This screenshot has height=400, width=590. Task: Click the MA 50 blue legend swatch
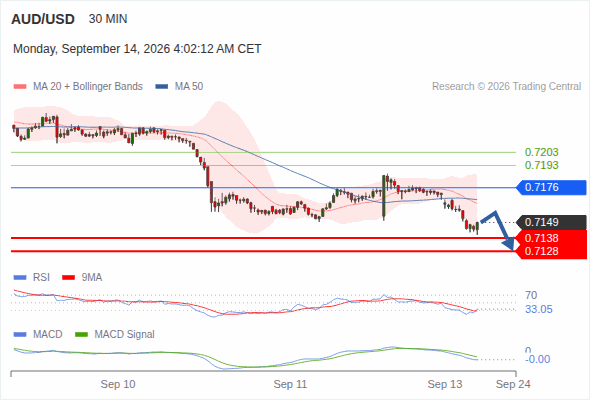[162, 87]
